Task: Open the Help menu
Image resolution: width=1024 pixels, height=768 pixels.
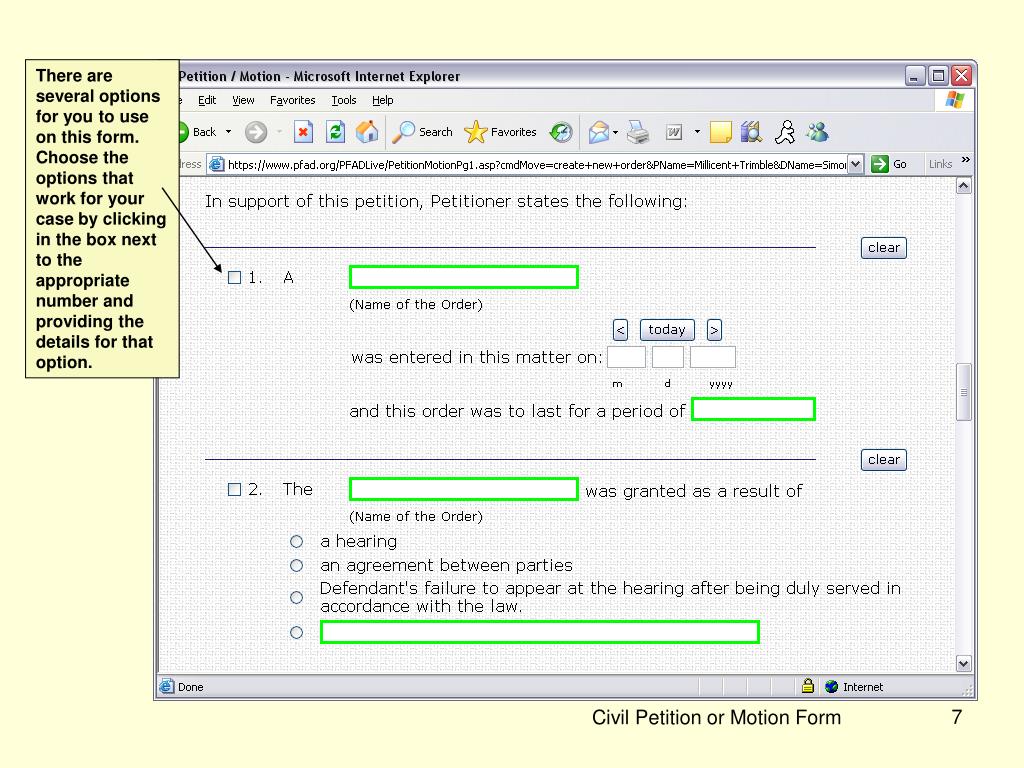Action: 383,100
